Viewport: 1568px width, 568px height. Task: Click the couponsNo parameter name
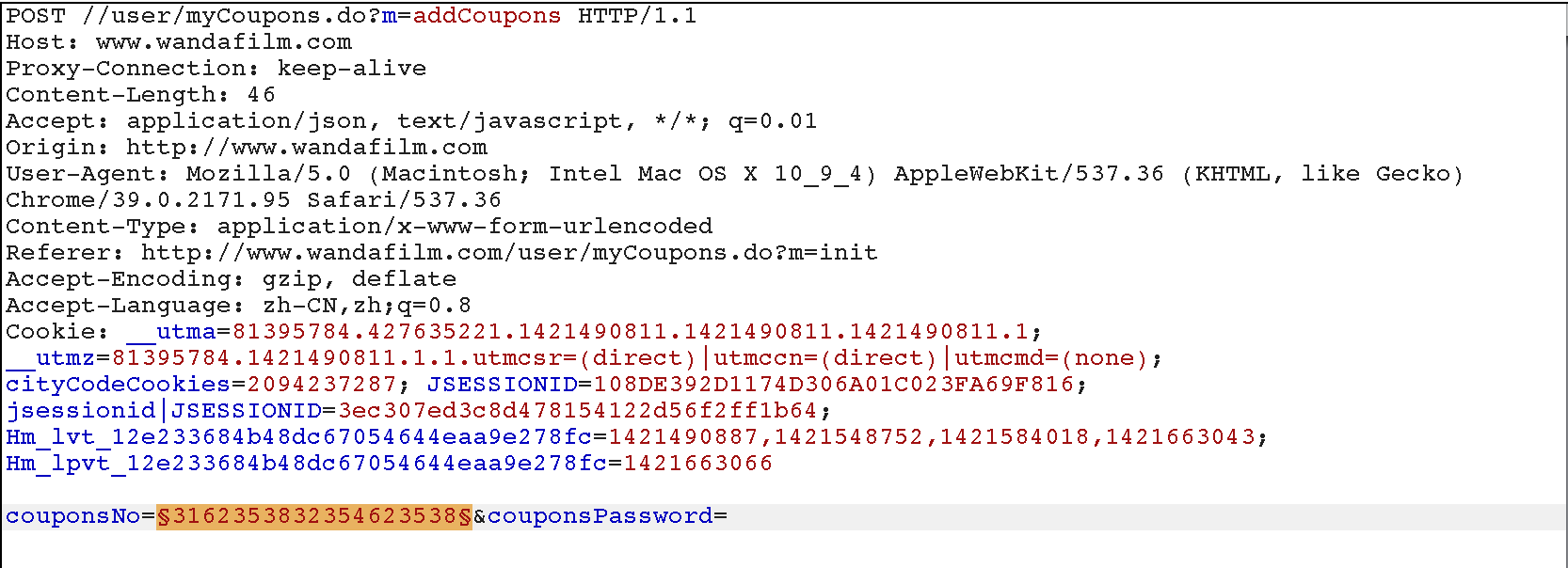click(x=73, y=516)
